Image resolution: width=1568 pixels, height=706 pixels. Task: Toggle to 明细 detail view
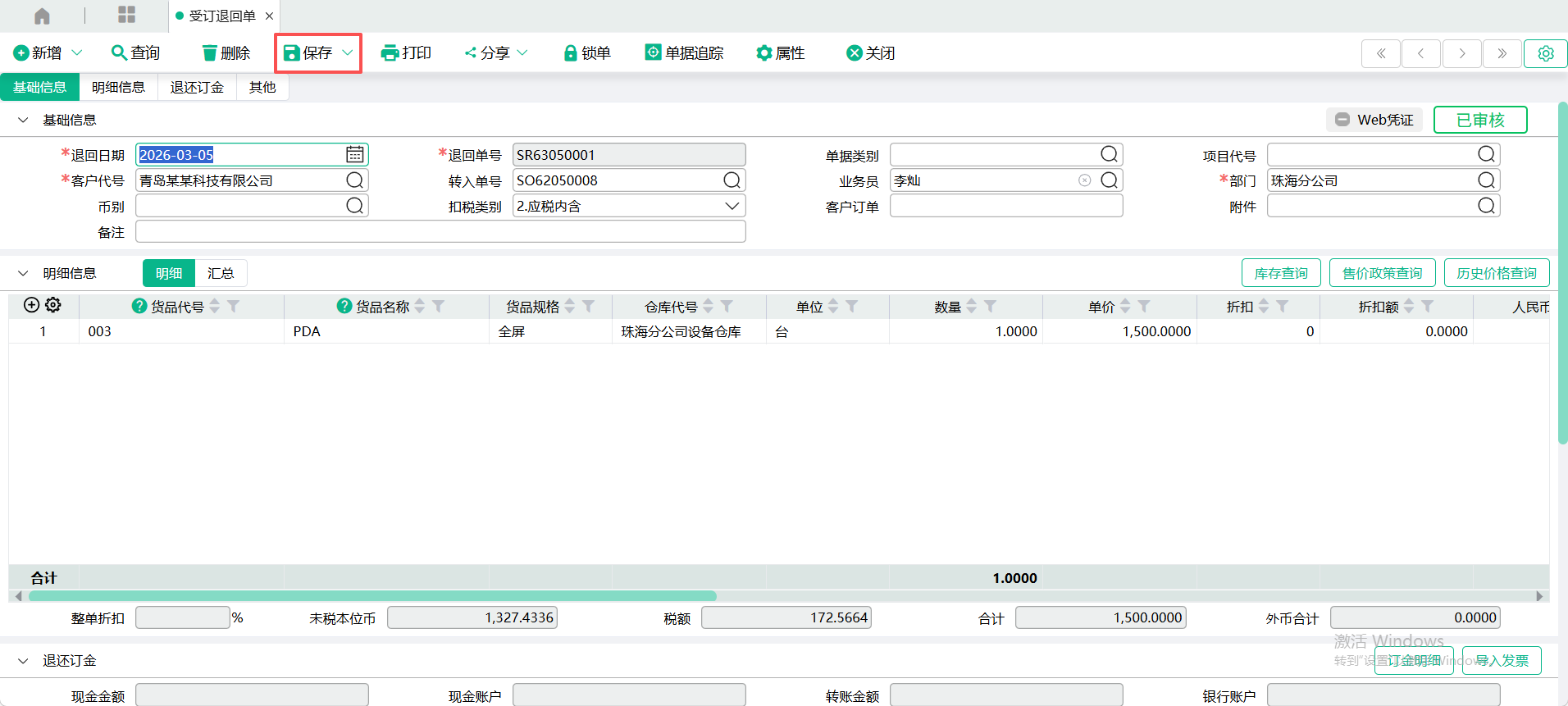click(x=169, y=273)
